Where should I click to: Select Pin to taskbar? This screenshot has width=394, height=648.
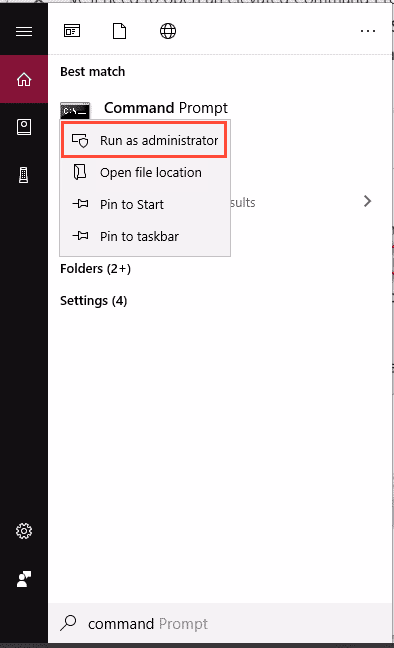coord(144,236)
